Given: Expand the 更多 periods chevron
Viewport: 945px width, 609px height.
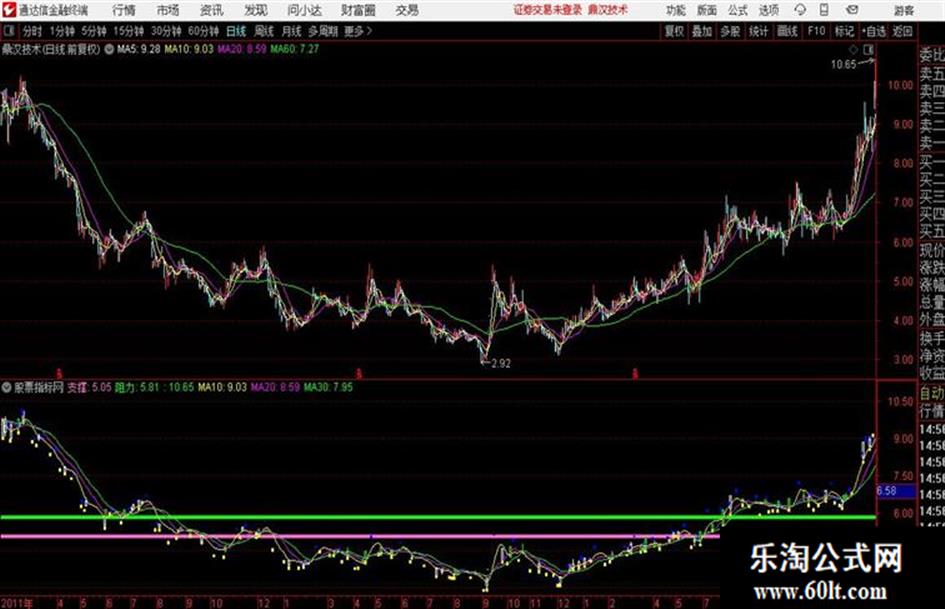Looking at the screenshot, I should [x=358, y=31].
